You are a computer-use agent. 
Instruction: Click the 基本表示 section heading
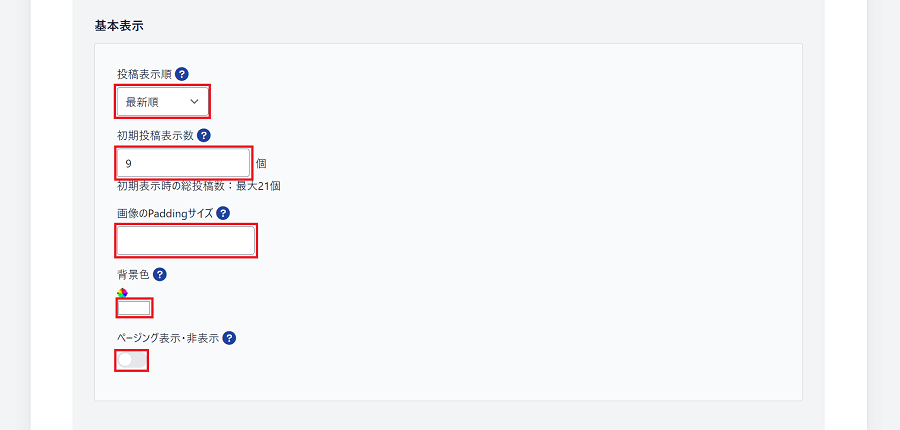[x=119, y=26]
